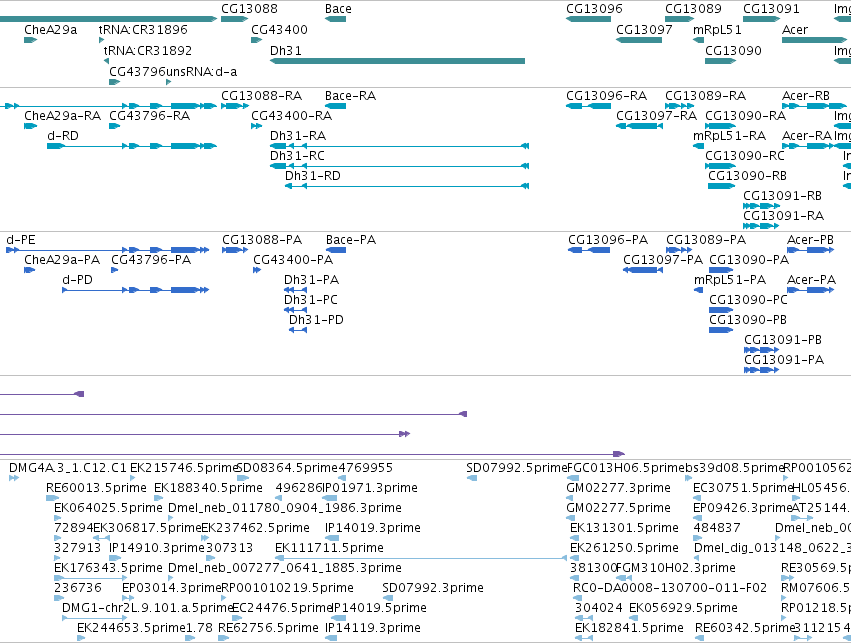Click cDNA EK188340.5prime
Screen dimensions: 851x643
tap(208, 488)
